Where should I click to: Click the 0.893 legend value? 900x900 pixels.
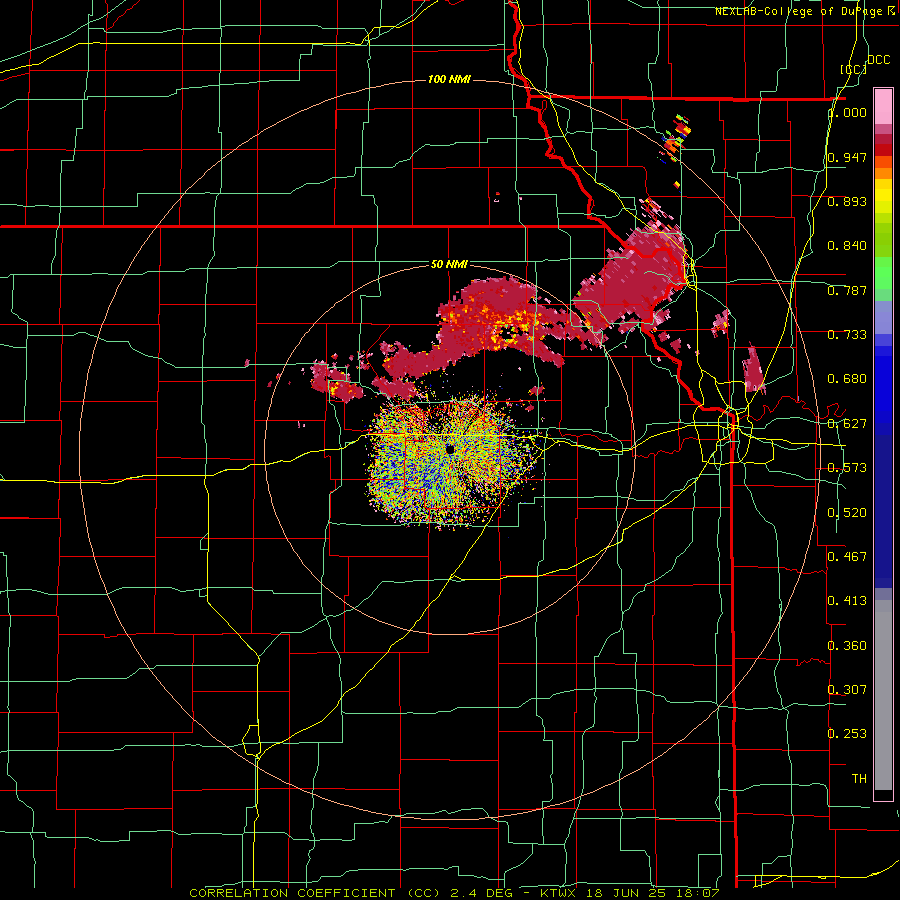pos(847,201)
